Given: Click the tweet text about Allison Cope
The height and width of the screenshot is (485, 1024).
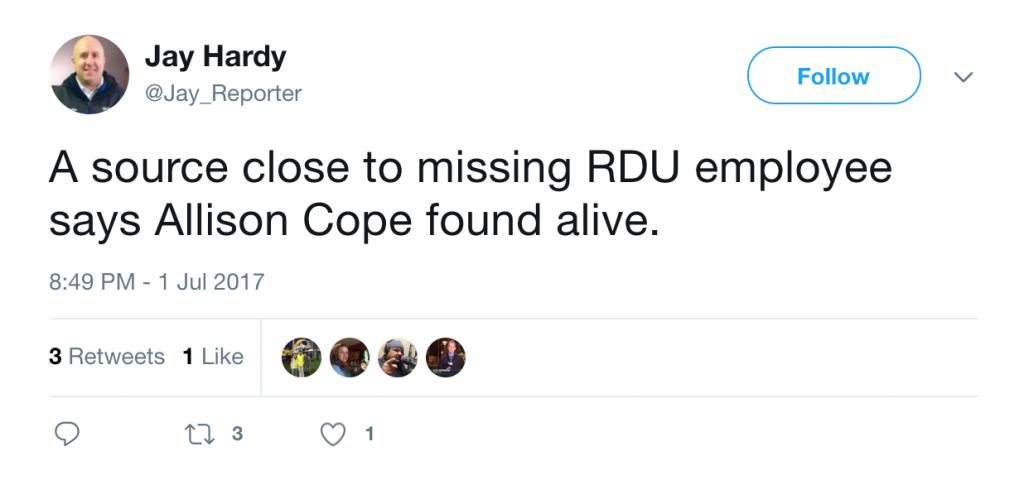Looking at the screenshot, I should pyautogui.click(x=470, y=194).
